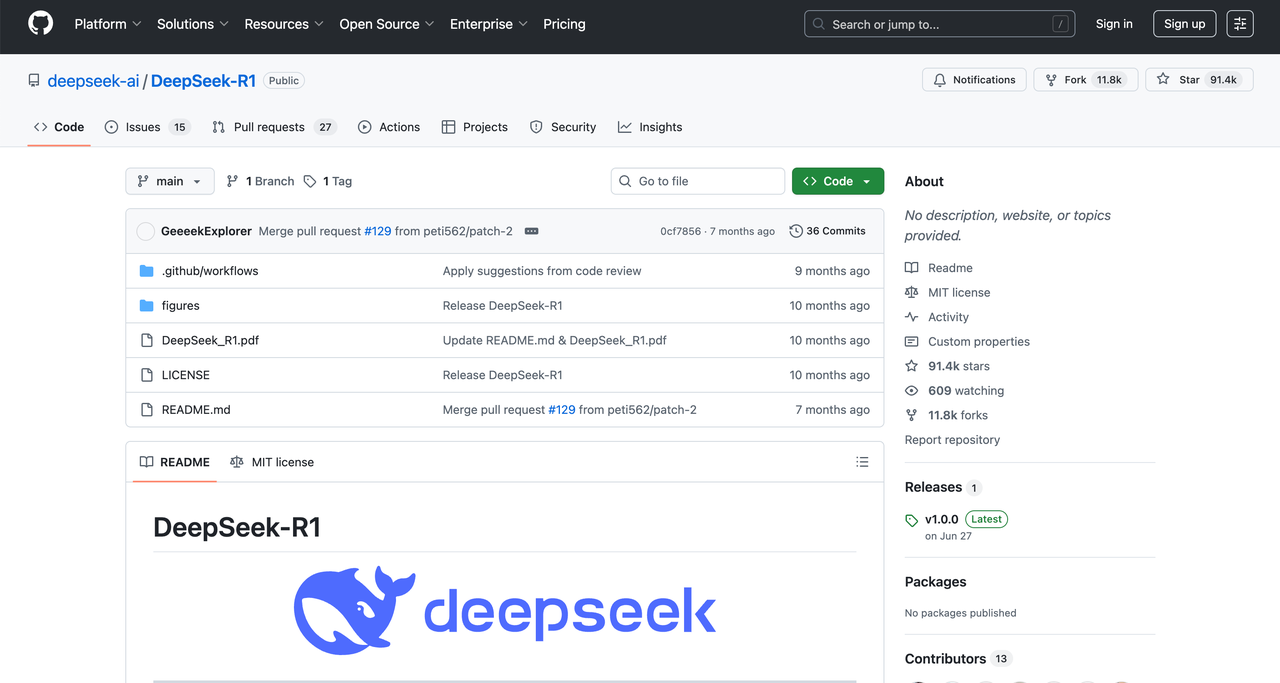
Task: Click the Sign up button
Action: point(1185,24)
